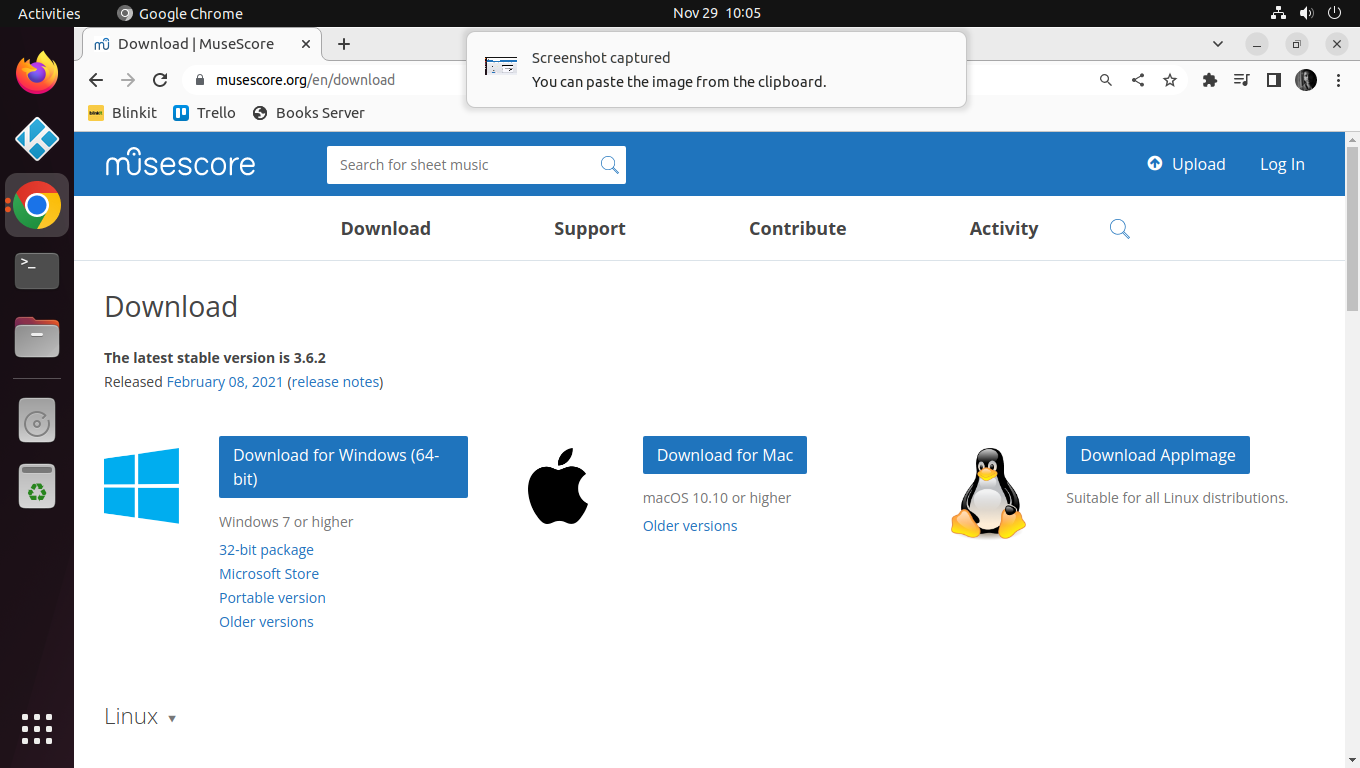
Task: Open the search icon beside Activity menu
Action: (x=1119, y=228)
